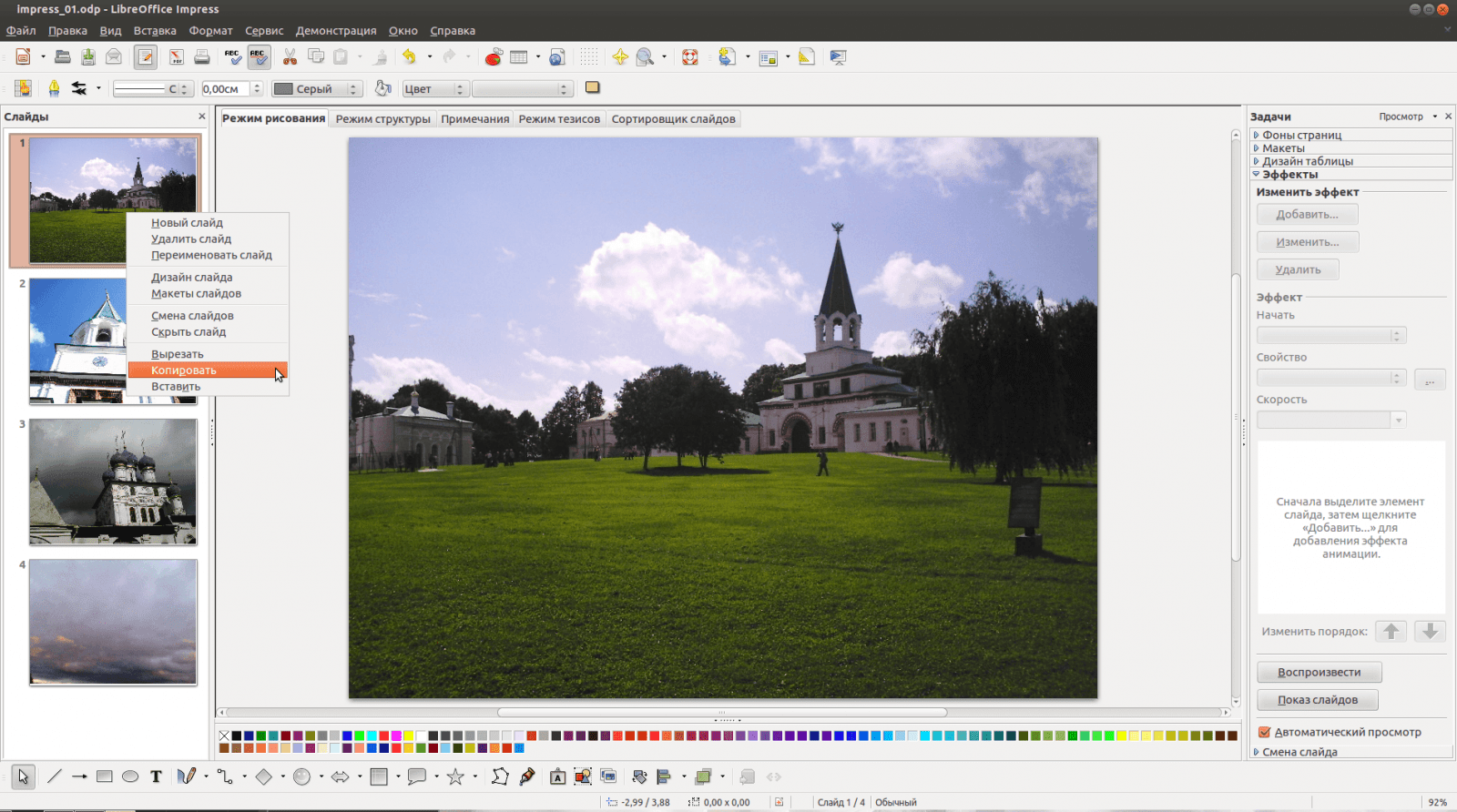Expand the Дизайн таблицы section
Viewport: 1457px width, 812px height.
(1352, 161)
